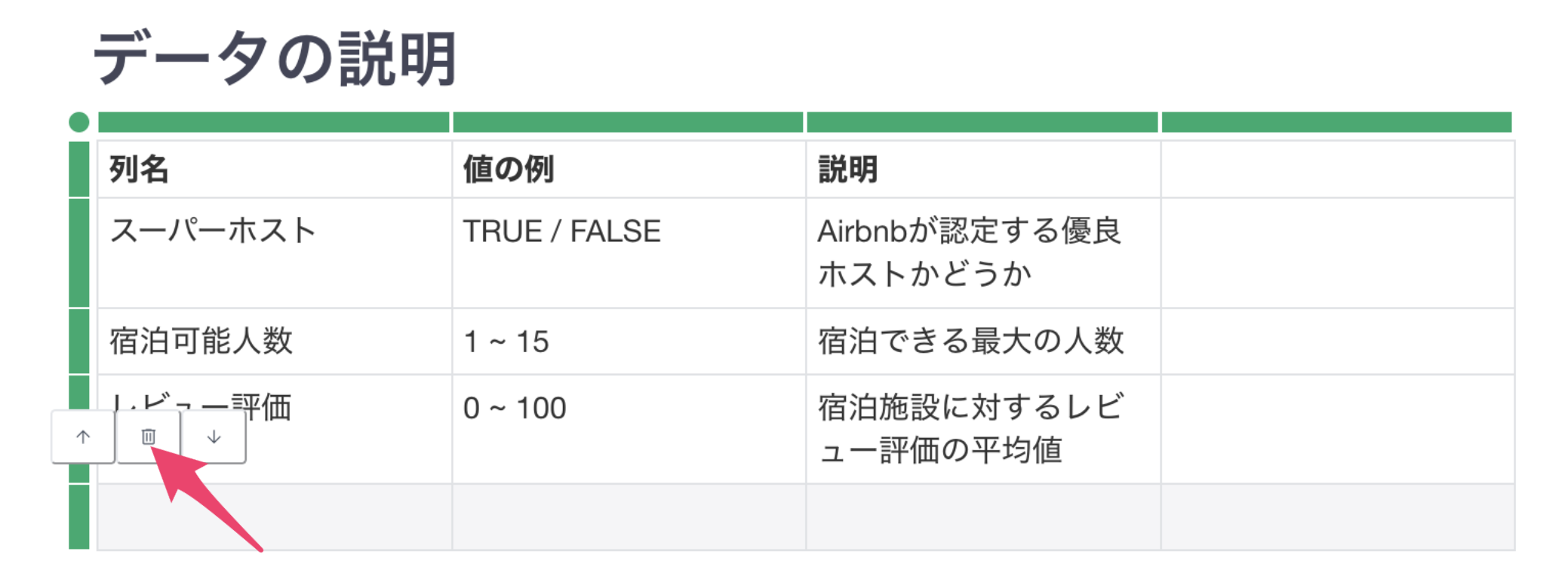Click the 列名 header cell
Viewport: 1568px width, 576px height.
click(275, 170)
